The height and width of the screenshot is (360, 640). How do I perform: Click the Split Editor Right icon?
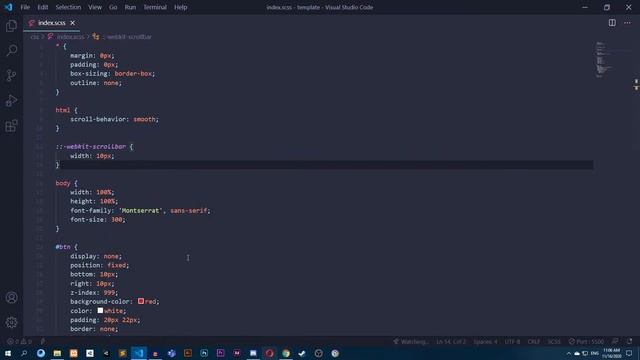click(x=612, y=23)
